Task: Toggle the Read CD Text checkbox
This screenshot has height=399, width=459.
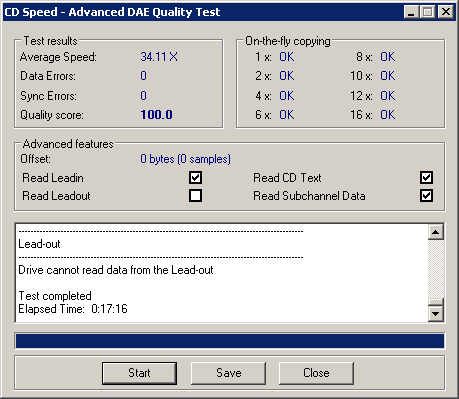Action: coord(426,178)
